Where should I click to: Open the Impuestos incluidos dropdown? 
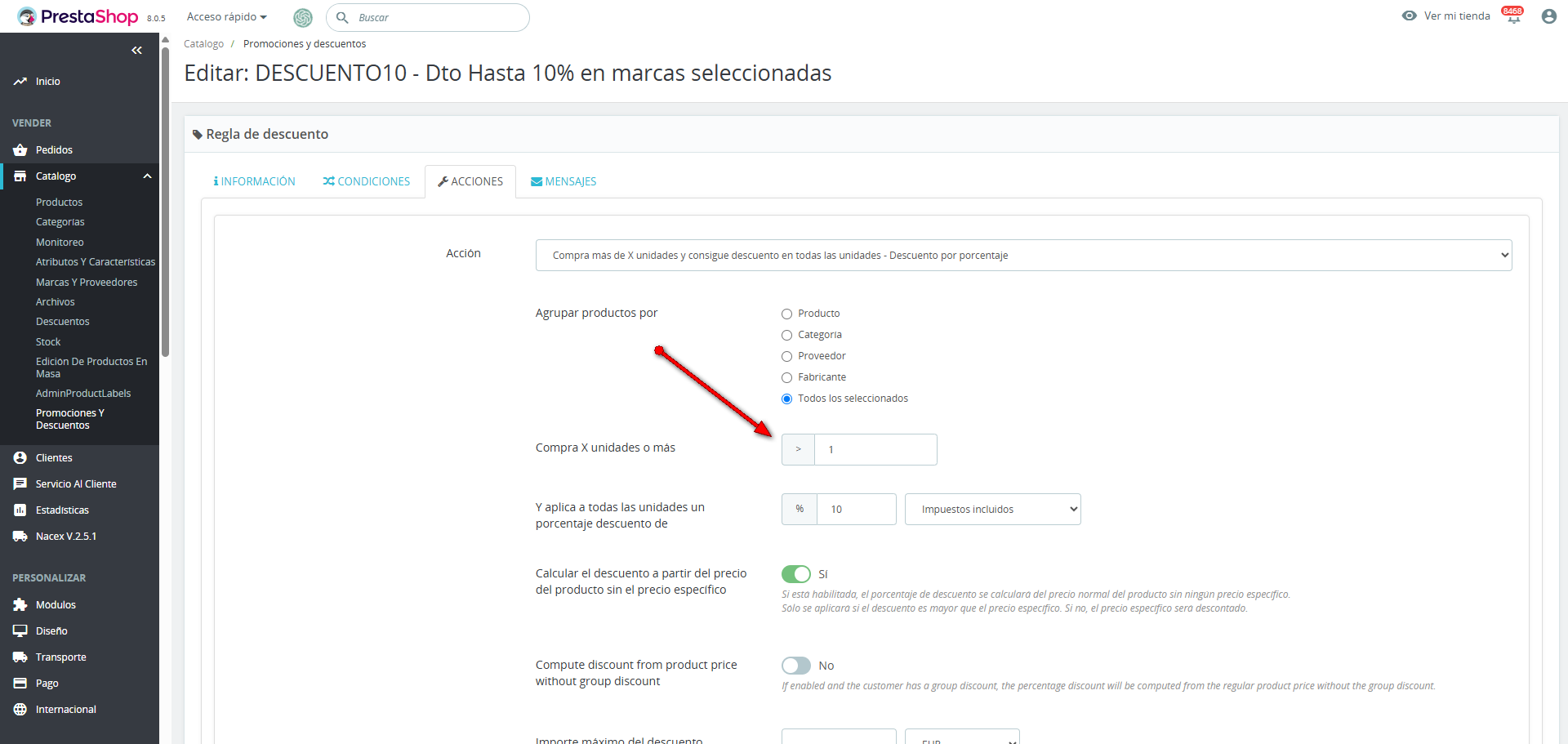pos(992,510)
